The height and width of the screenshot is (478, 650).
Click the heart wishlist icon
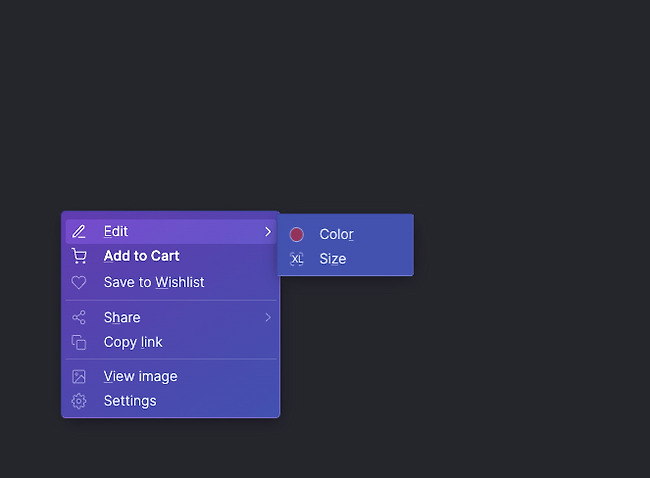click(79, 282)
